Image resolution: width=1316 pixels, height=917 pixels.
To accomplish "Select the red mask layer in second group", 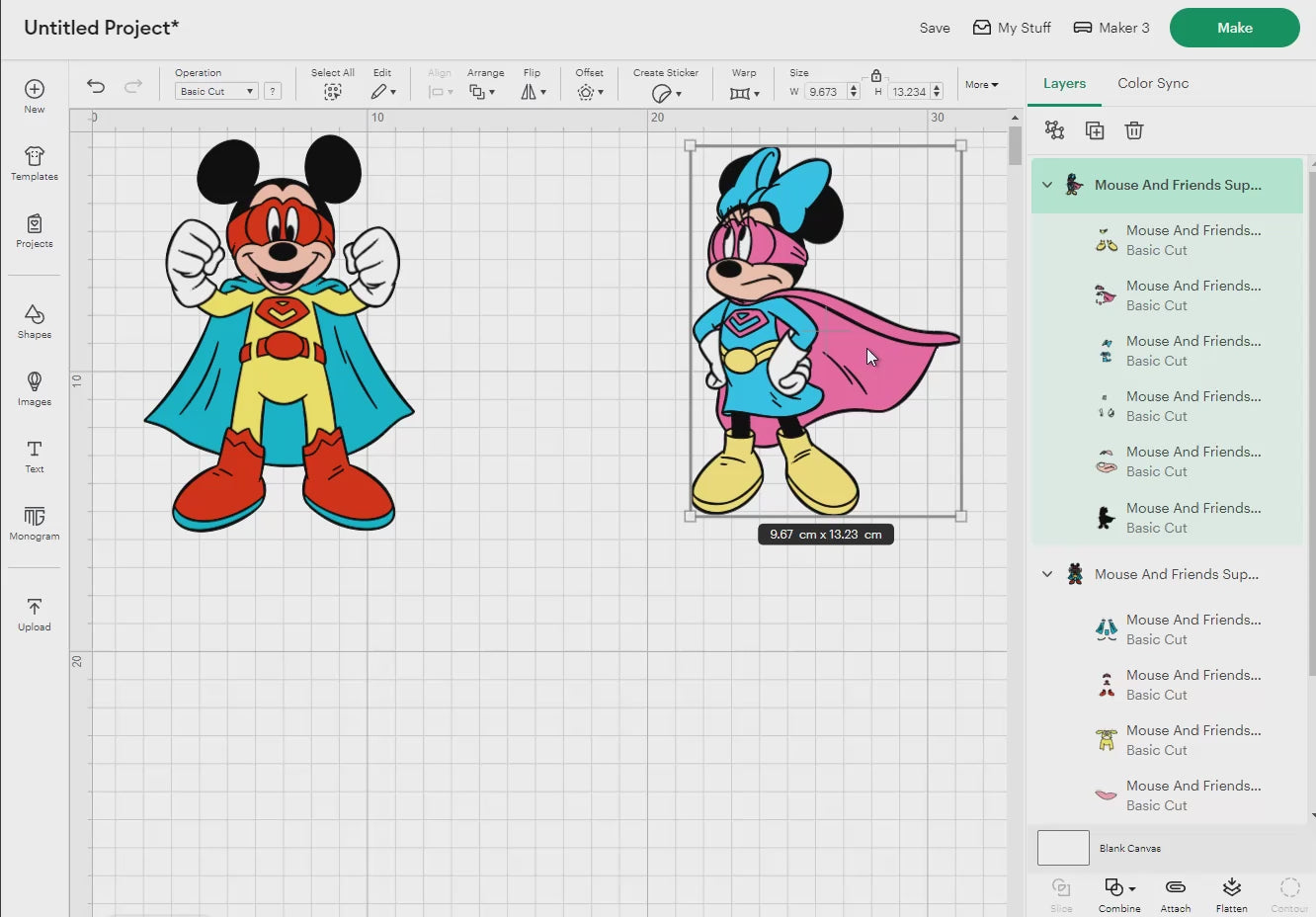I will (x=1167, y=685).
